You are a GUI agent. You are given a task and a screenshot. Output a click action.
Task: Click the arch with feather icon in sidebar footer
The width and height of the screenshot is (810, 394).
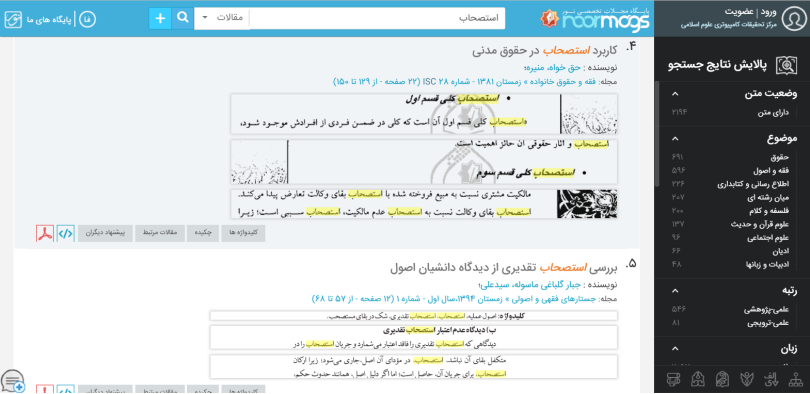point(721,380)
